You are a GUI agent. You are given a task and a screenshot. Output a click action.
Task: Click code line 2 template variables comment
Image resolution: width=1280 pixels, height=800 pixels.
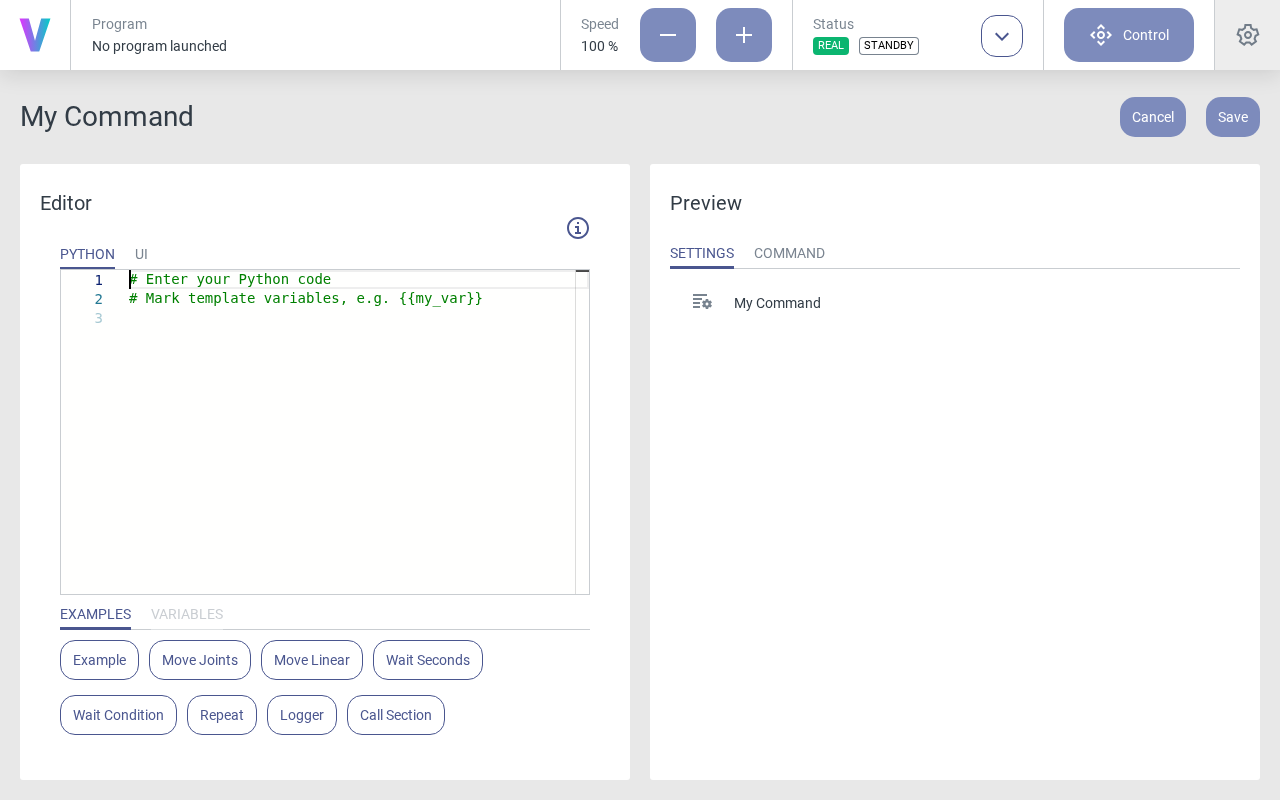click(x=306, y=298)
